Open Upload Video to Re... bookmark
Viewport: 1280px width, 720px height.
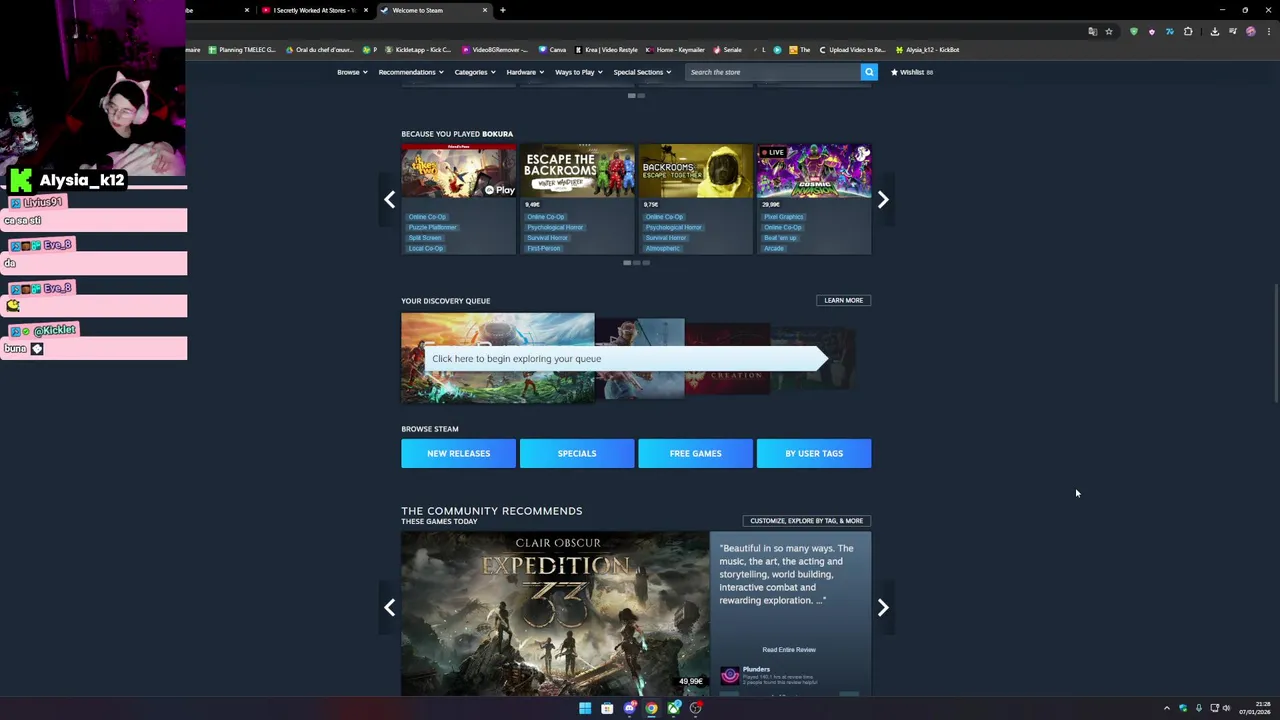[852, 49]
